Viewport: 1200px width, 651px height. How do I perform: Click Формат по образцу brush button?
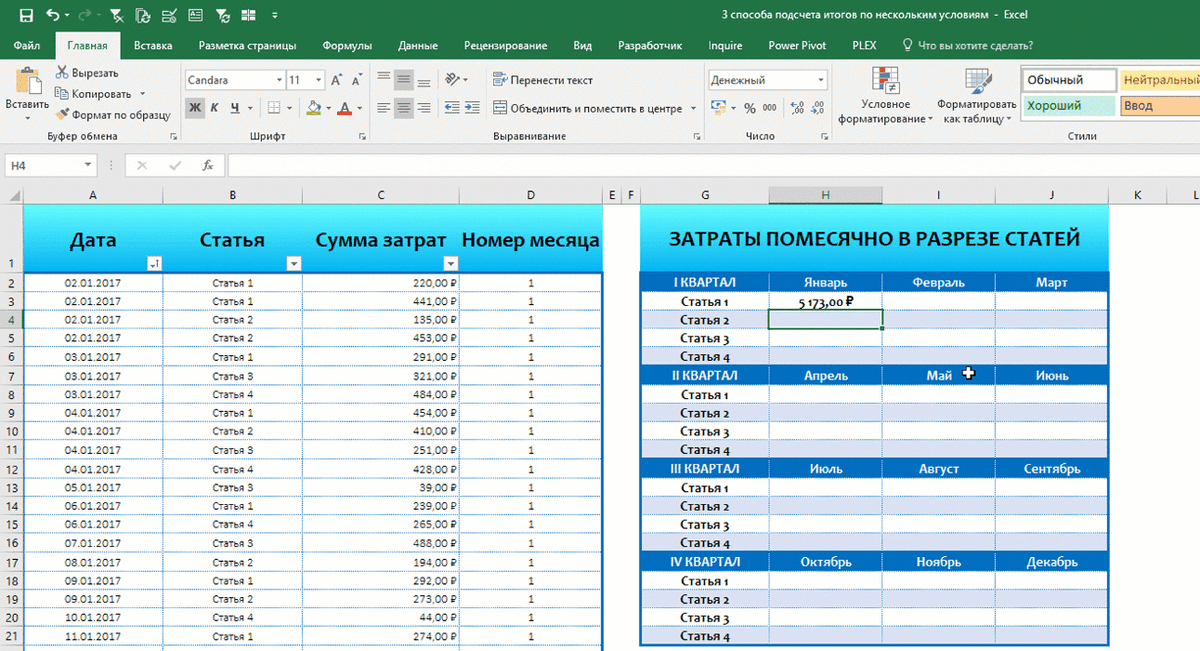pos(114,115)
